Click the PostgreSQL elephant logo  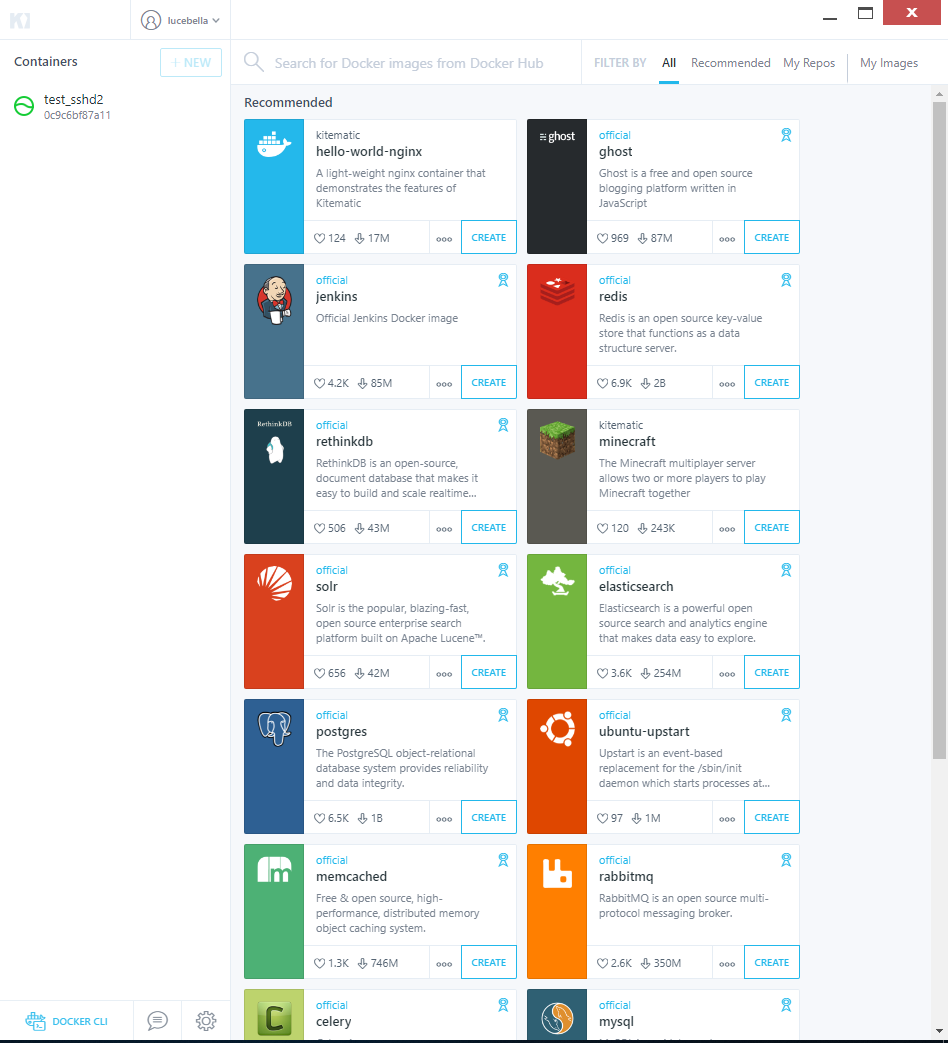point(274,728)
